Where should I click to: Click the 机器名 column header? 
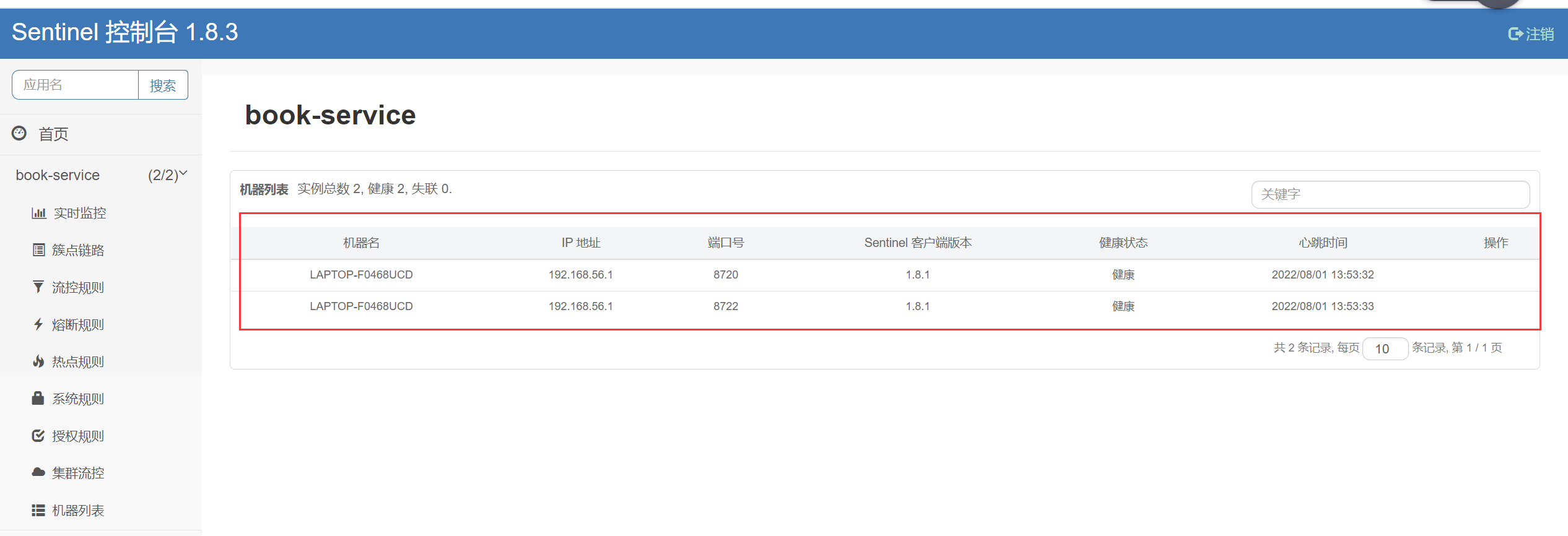361,243
